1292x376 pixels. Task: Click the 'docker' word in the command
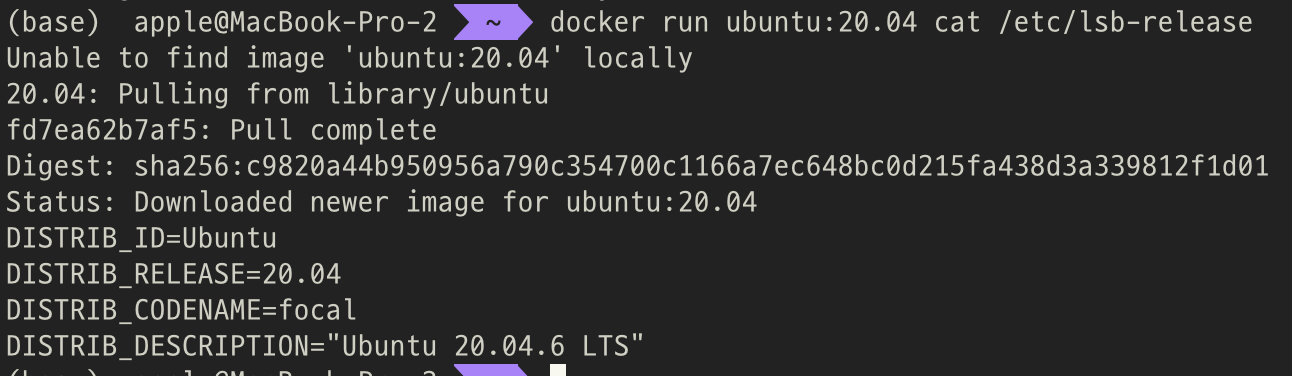pyautogui.click(x=597, y=22)
